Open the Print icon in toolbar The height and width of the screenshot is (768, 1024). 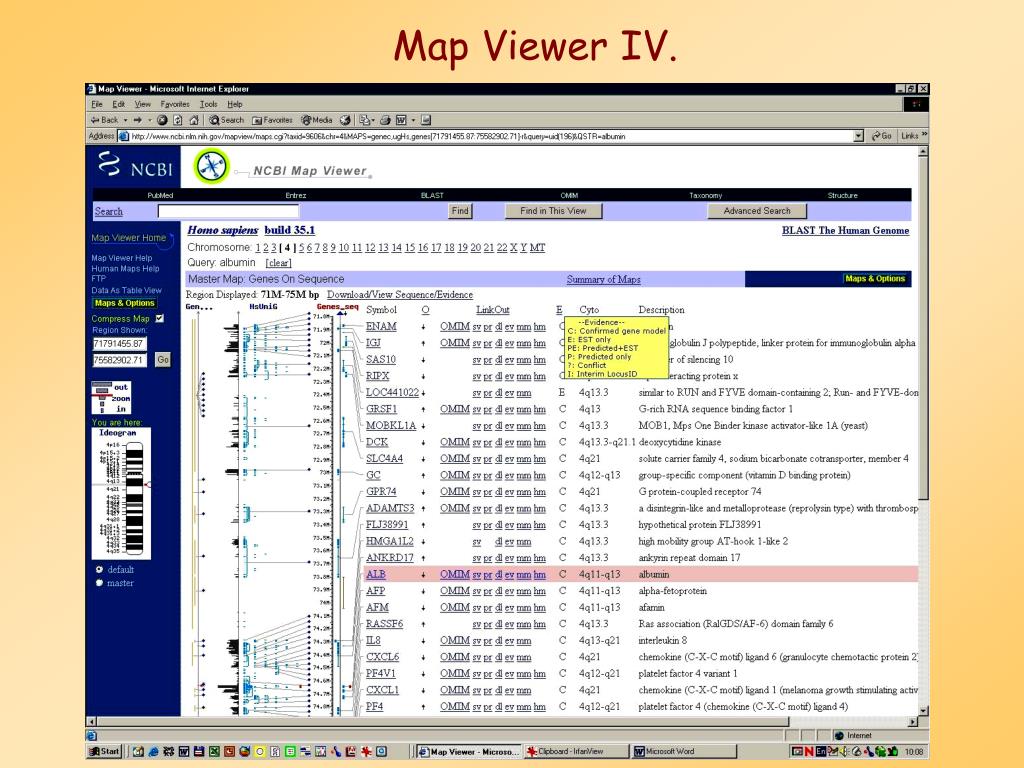(x=385, y=120)
